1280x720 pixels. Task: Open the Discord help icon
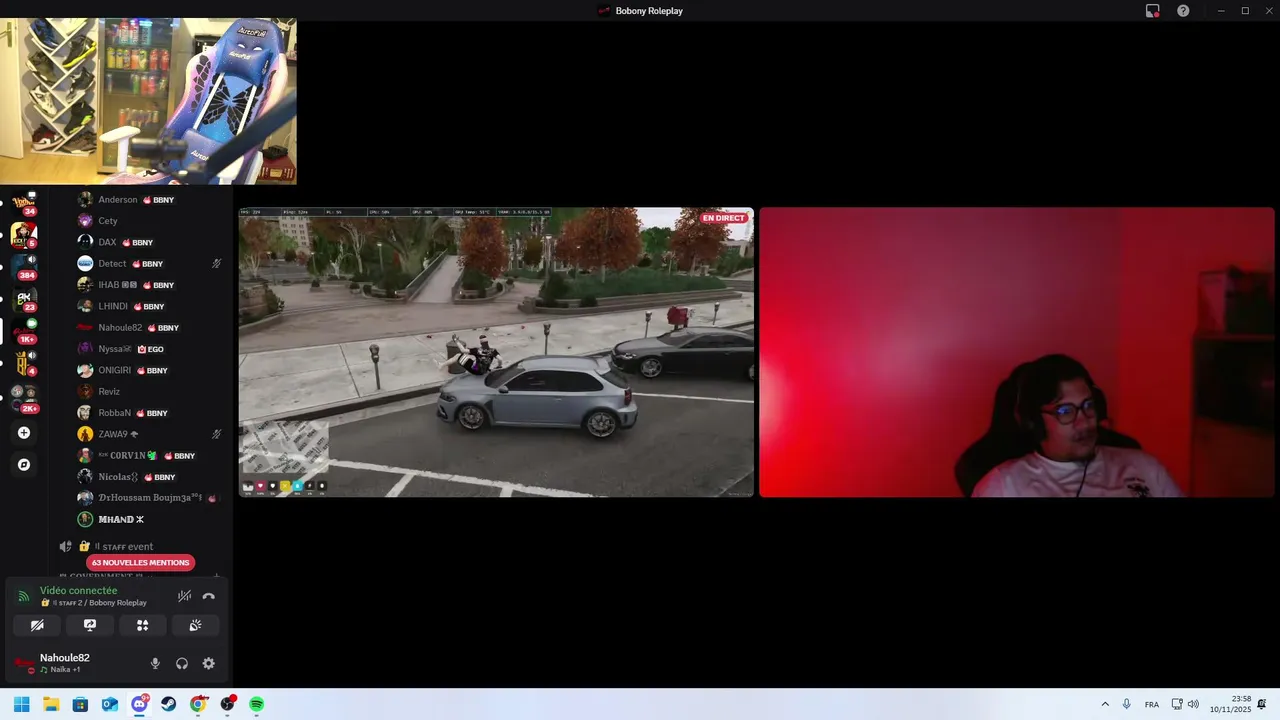coord(1183,11)
